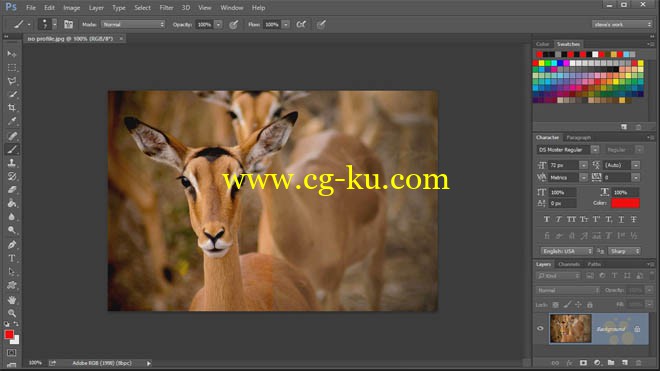Select the Paint Bucket tool

[x=11, y=203]
